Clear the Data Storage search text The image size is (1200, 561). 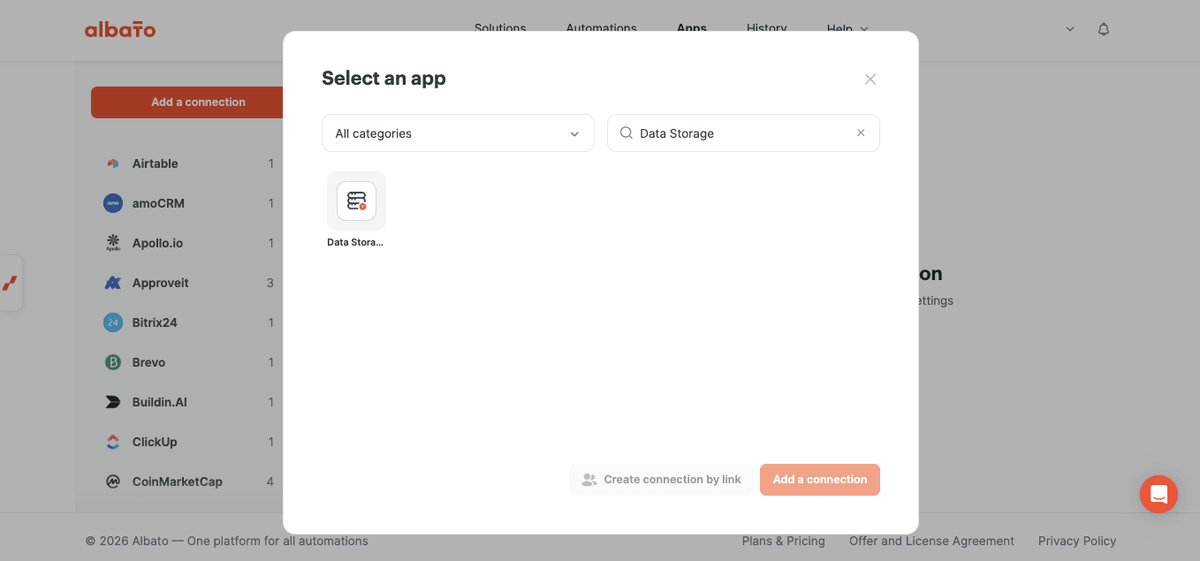point(860,133)
